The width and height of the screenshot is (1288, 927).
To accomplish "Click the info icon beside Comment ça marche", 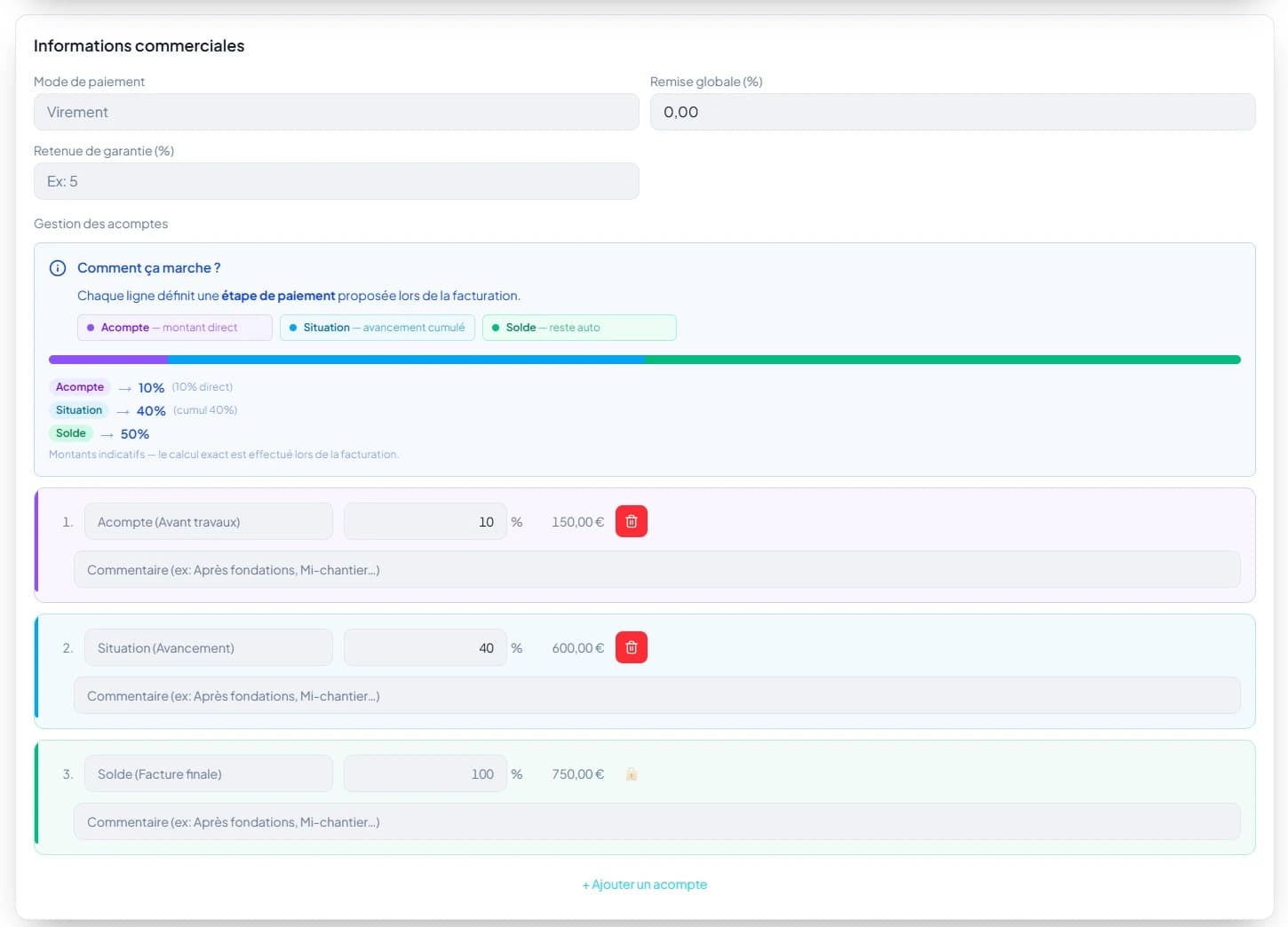I will point(58,268).
